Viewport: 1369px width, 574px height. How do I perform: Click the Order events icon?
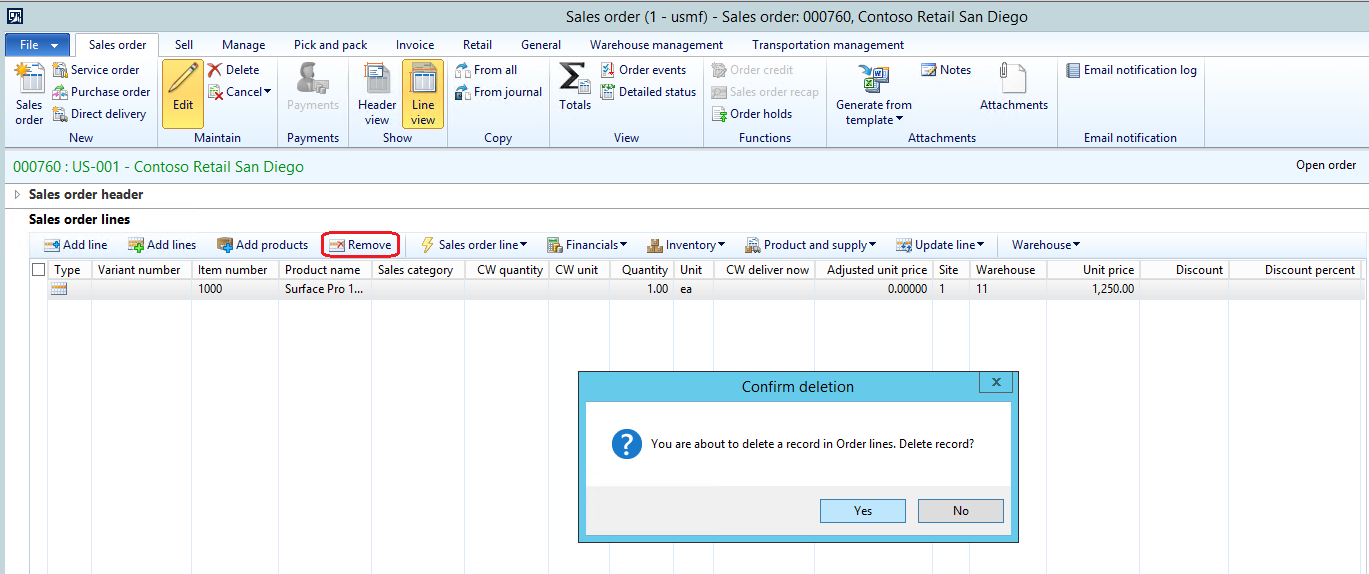coord(608,70)
